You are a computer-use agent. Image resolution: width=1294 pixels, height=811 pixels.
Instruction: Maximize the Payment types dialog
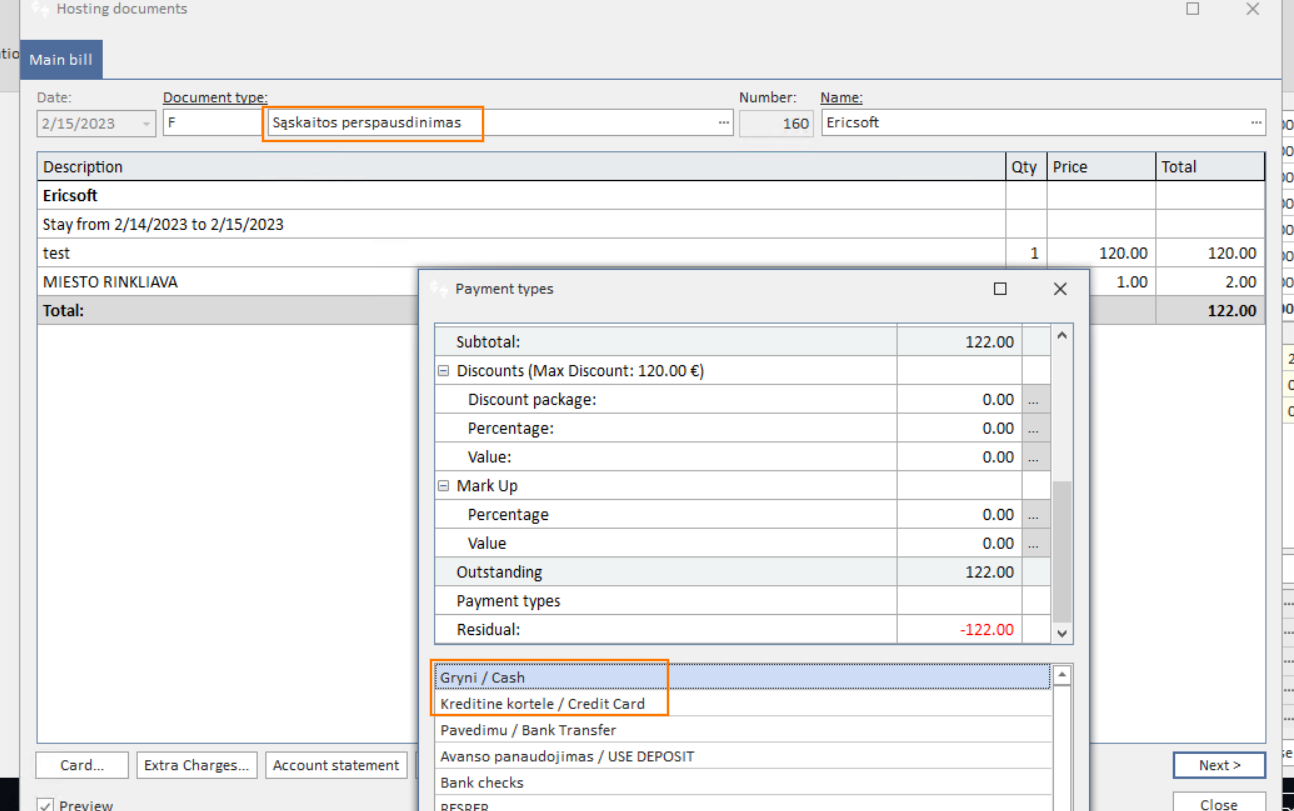(1000, 289)
